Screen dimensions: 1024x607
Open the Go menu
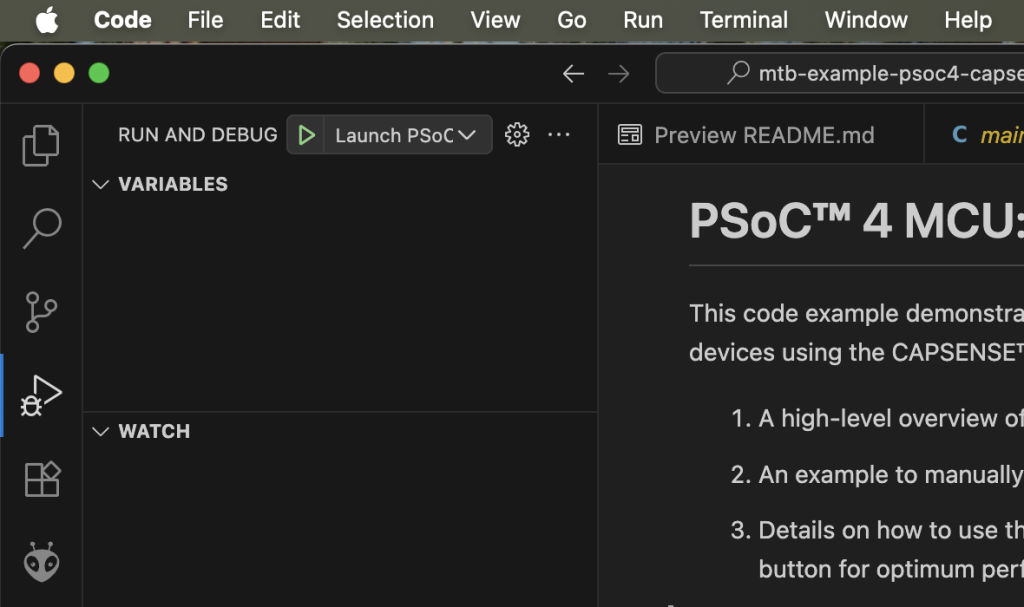coord(571,20)
